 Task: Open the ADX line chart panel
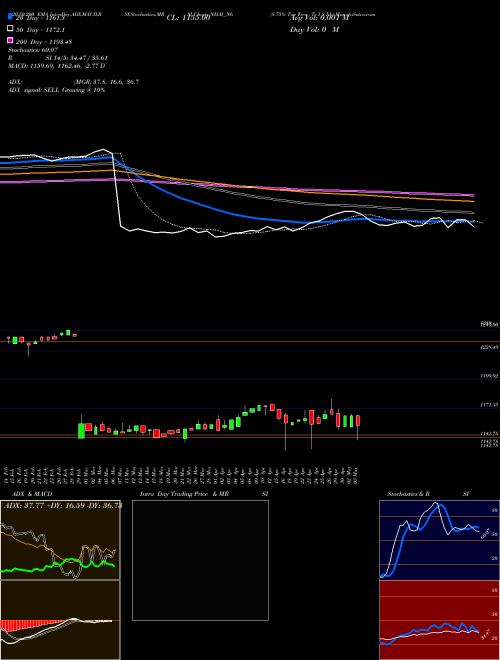(x=60, y=540)
